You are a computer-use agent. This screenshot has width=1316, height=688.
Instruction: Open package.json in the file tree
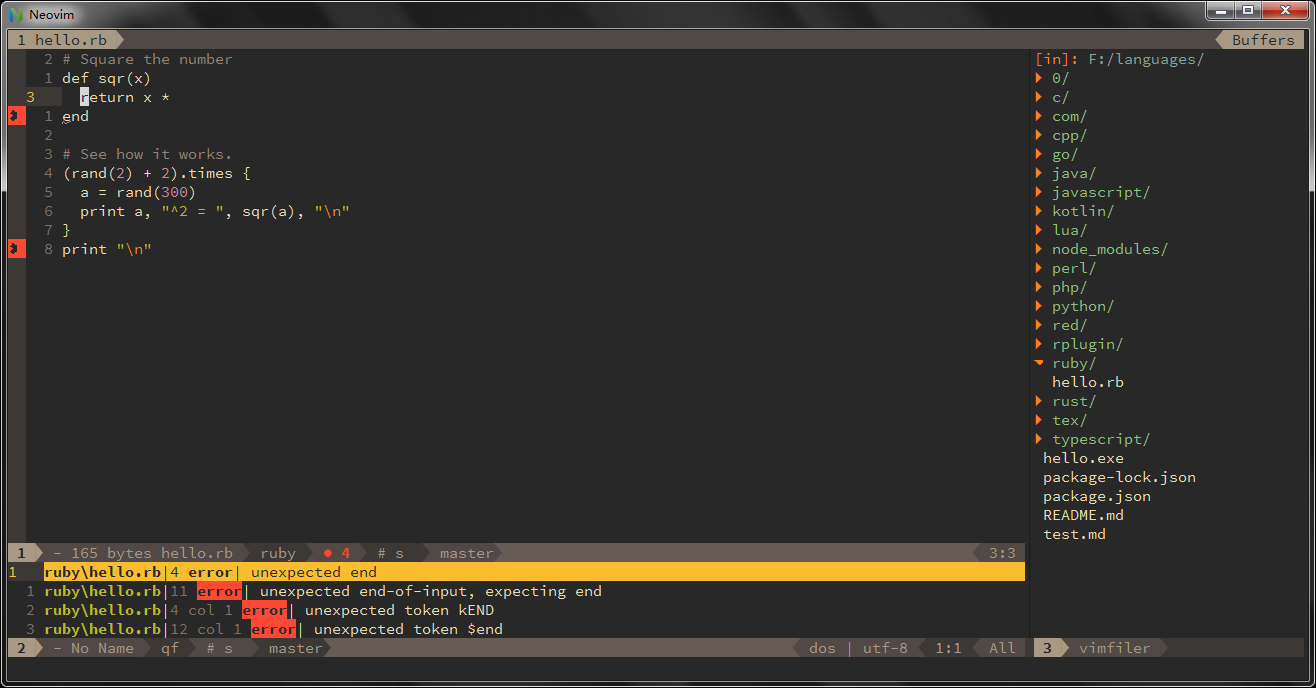click(1097, 496)
